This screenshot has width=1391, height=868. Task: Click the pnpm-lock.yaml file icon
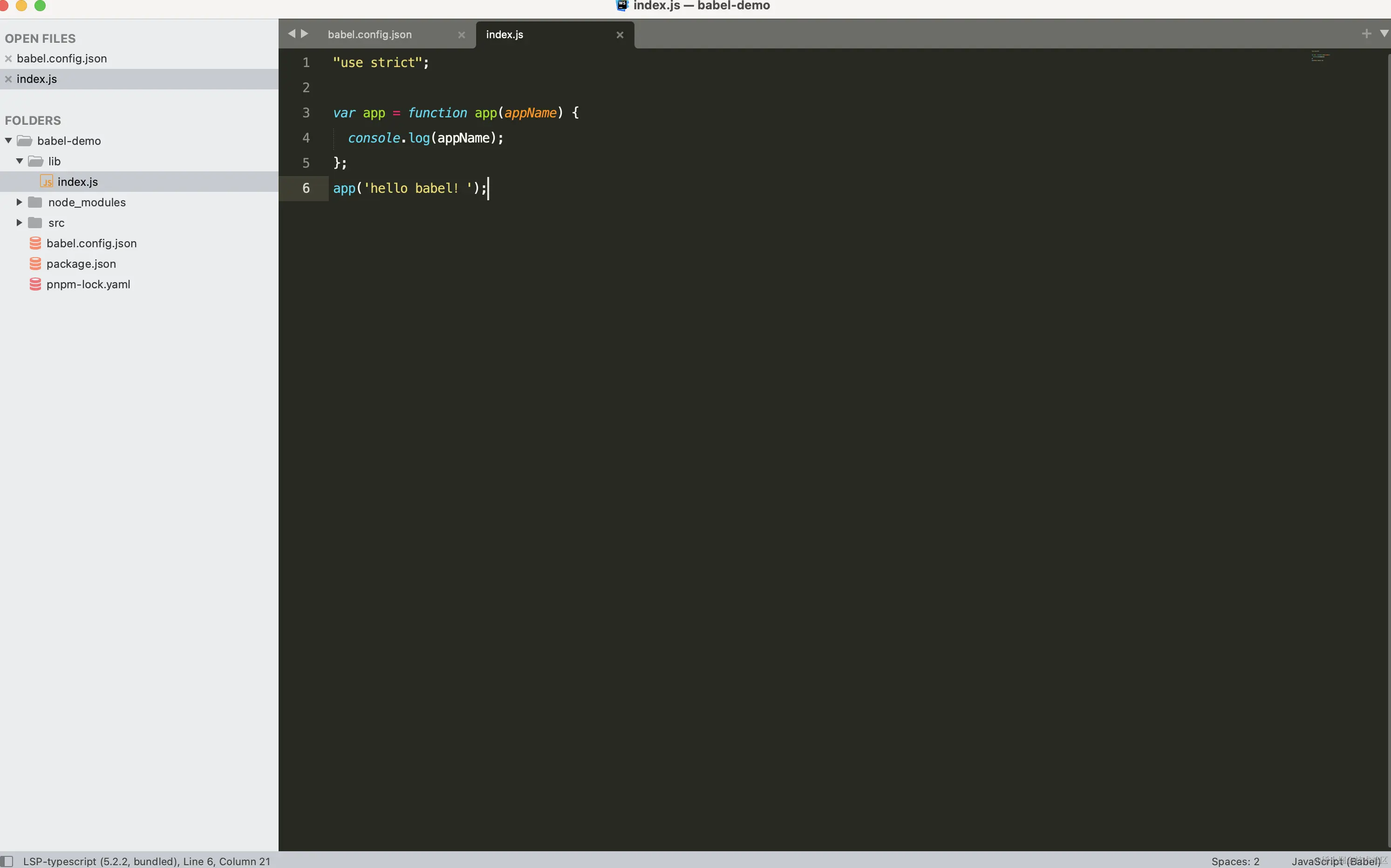pos(35,284)
